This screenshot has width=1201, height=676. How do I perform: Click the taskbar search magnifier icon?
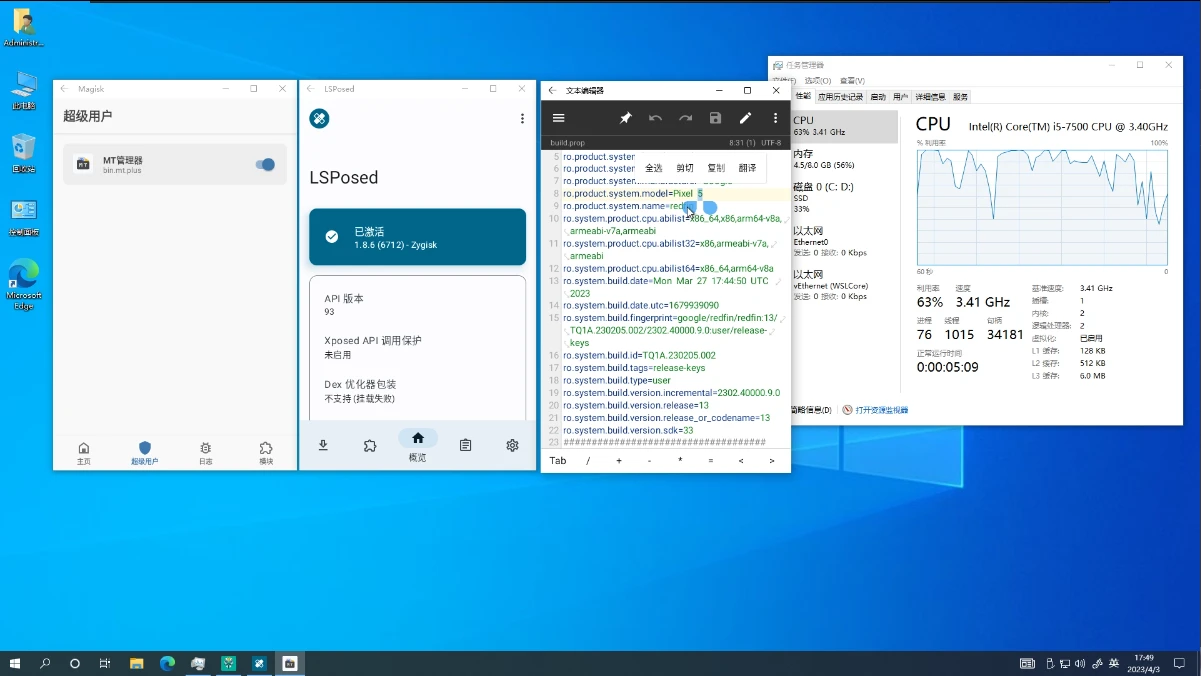pyautogui.click(x=45, y=663)
